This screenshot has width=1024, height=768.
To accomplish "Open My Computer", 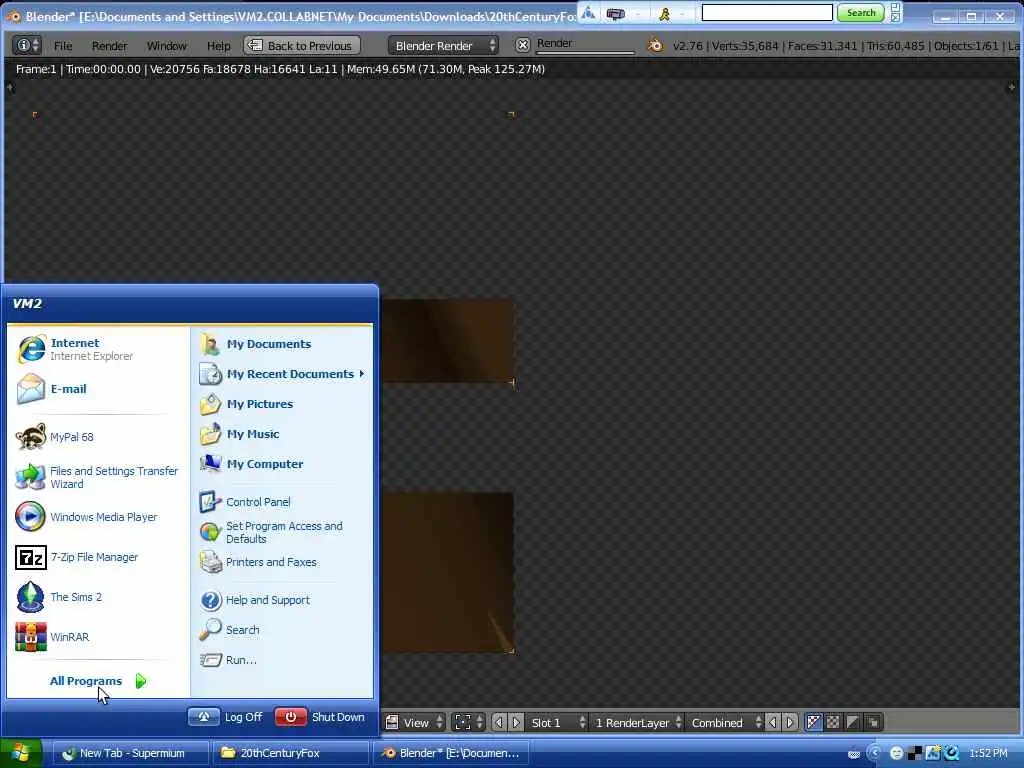I will coord(282,464).
